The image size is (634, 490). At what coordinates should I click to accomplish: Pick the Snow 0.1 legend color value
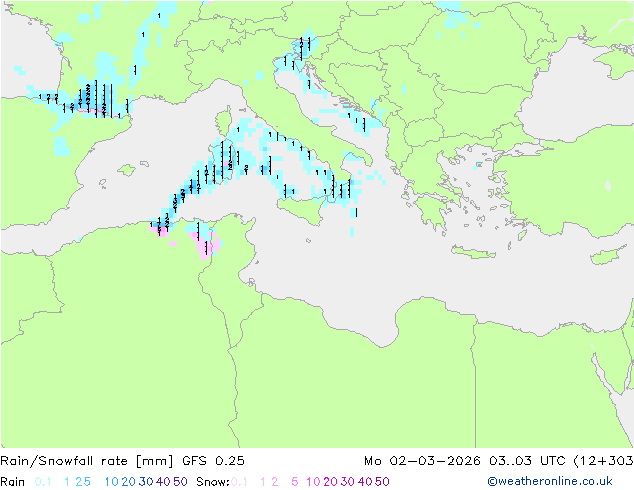[239, 482]
